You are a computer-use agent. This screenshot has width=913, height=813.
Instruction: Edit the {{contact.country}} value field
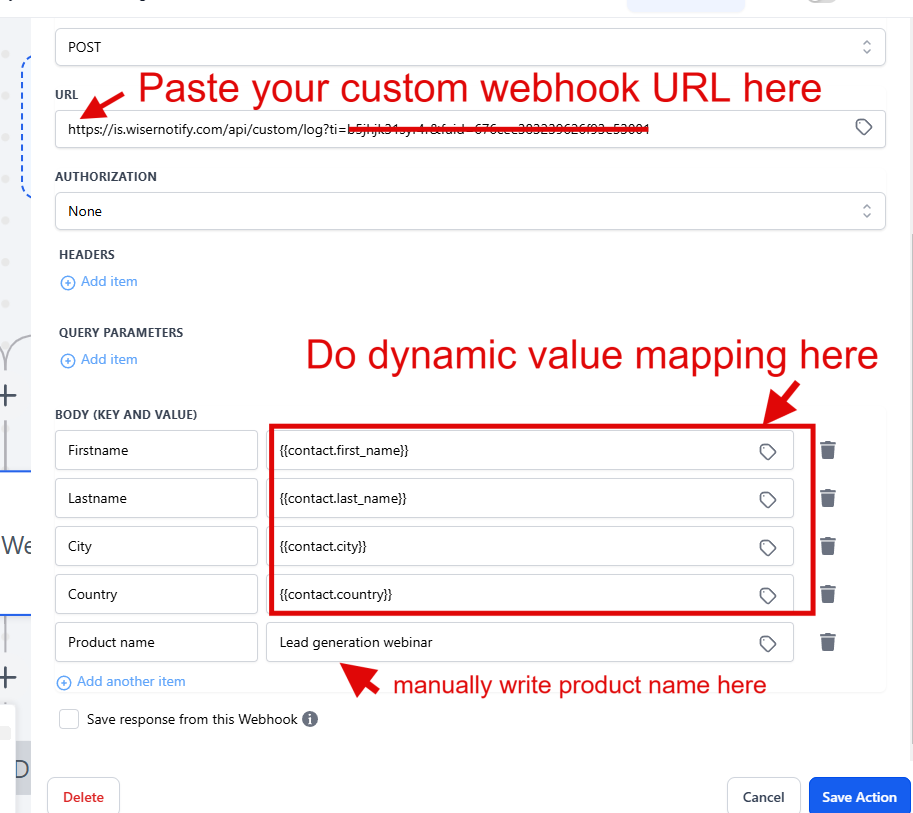point(530,594)
